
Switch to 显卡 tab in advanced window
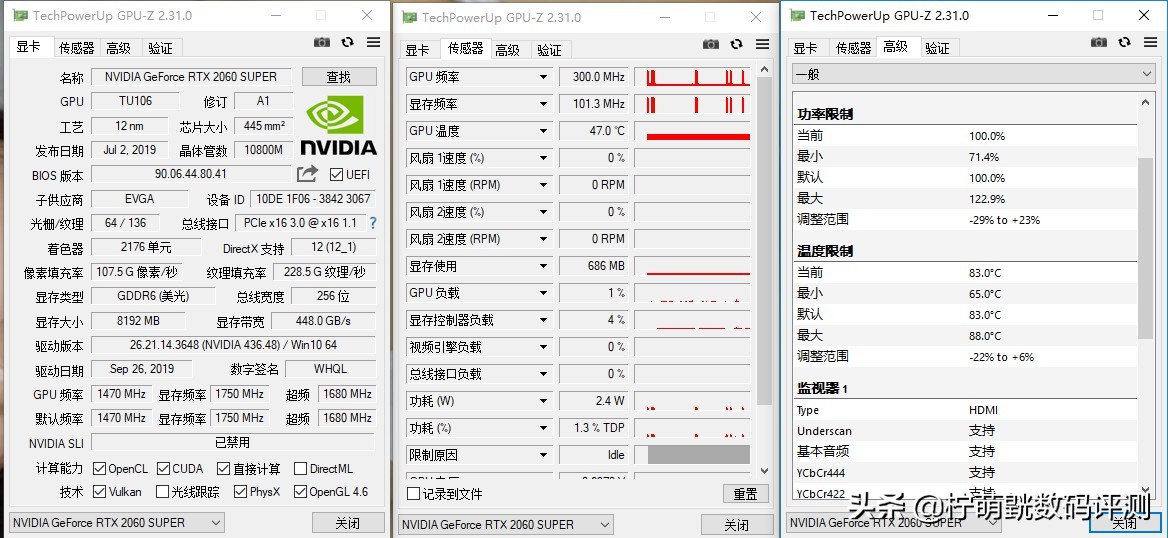point(805,48)
